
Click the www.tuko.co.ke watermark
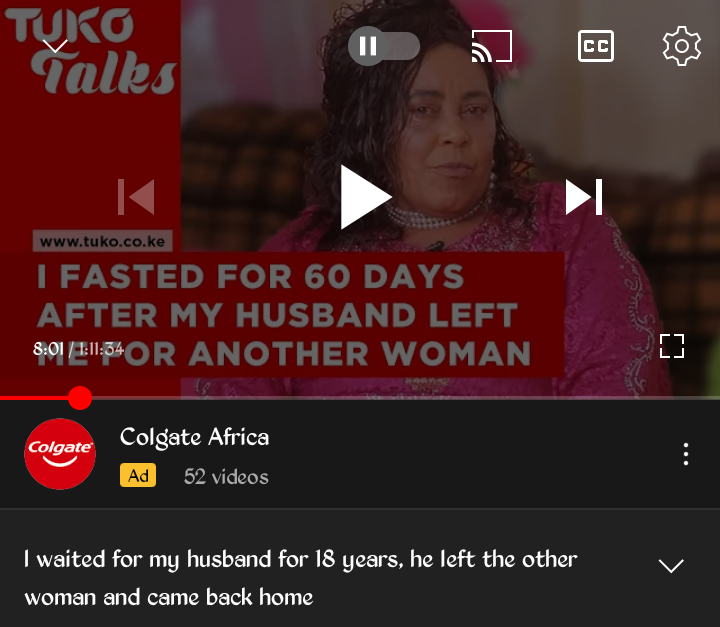tap(102, 241)
